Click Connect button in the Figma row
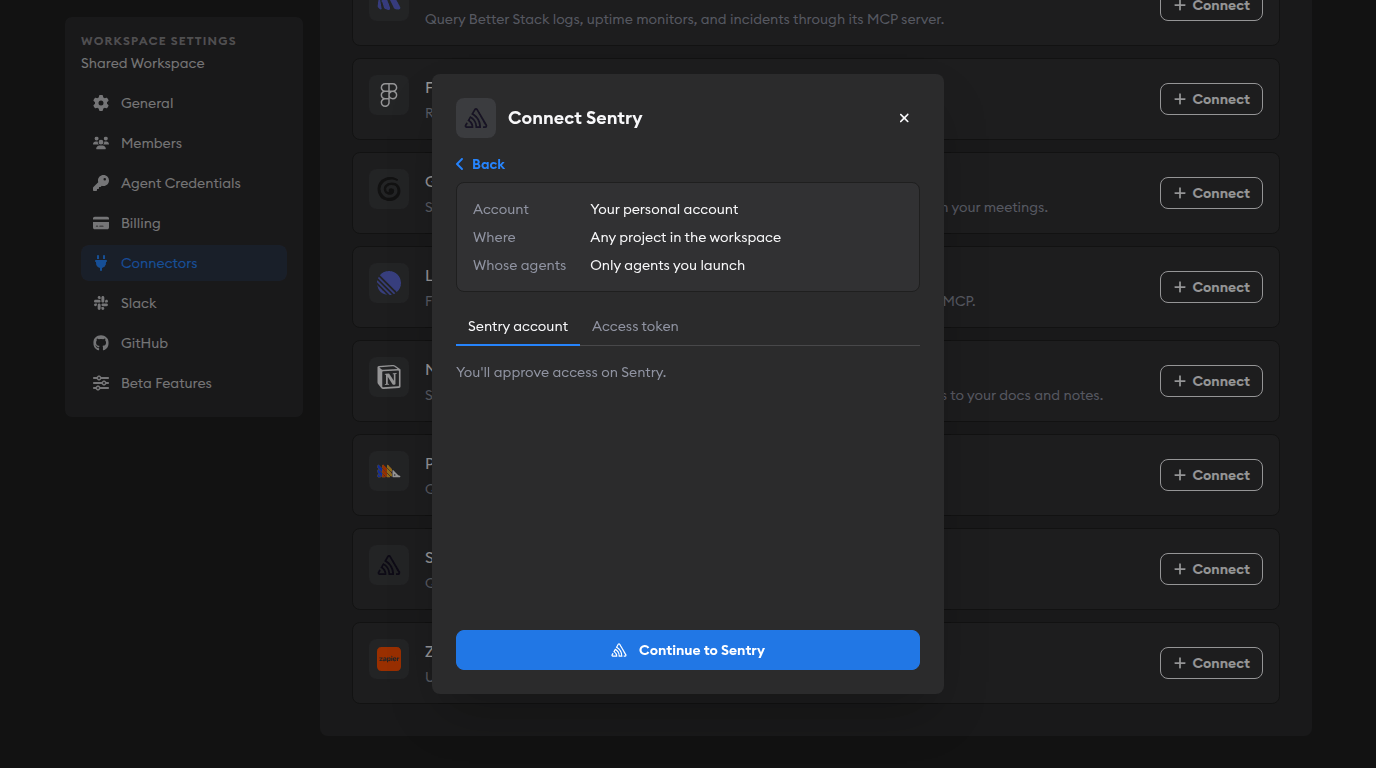Viewport: 1376px width, 768px height. (x=1211, y=99)
